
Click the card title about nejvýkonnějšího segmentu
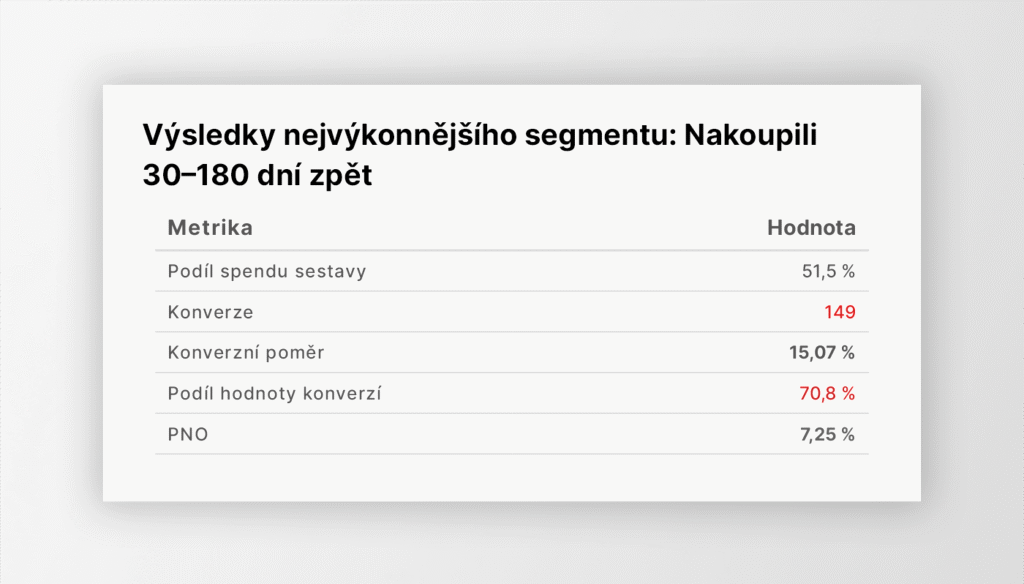point(480,155)
